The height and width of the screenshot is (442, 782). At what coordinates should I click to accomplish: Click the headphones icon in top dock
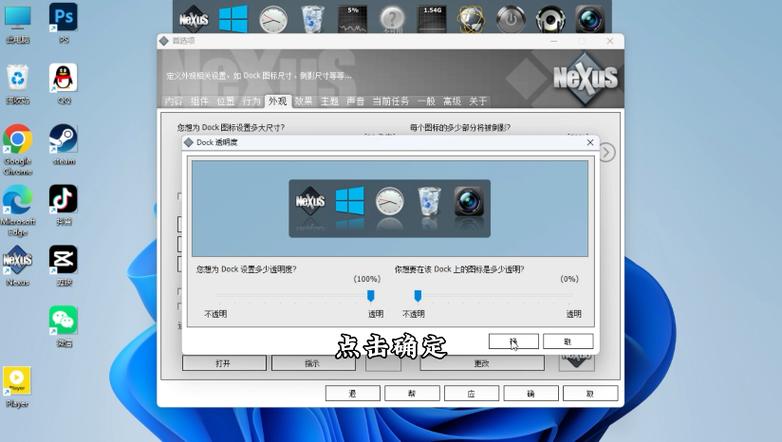[x=550, y=19]
